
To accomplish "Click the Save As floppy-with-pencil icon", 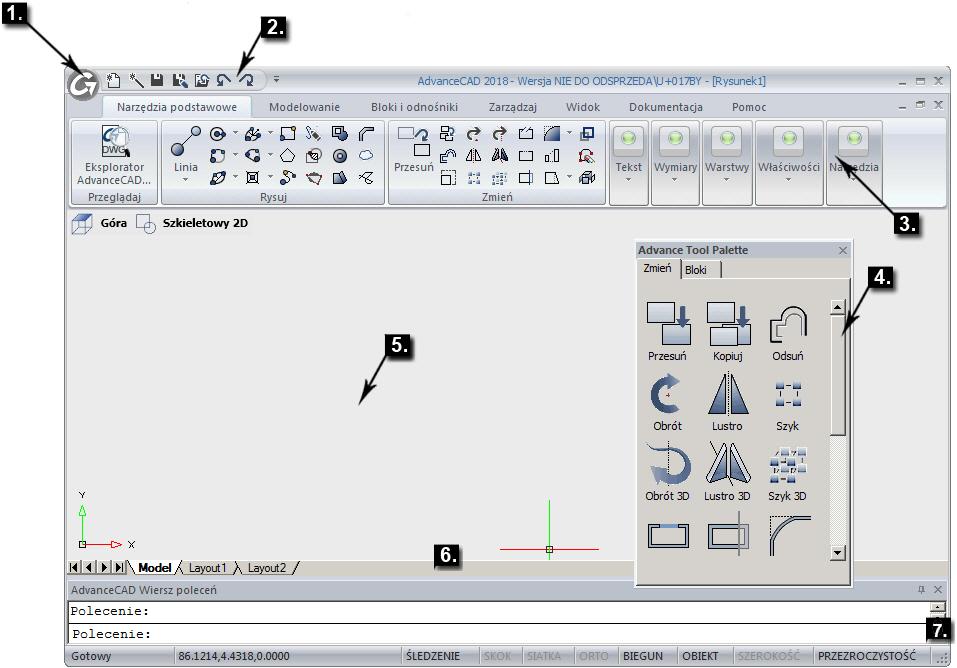I will [179, 80].
